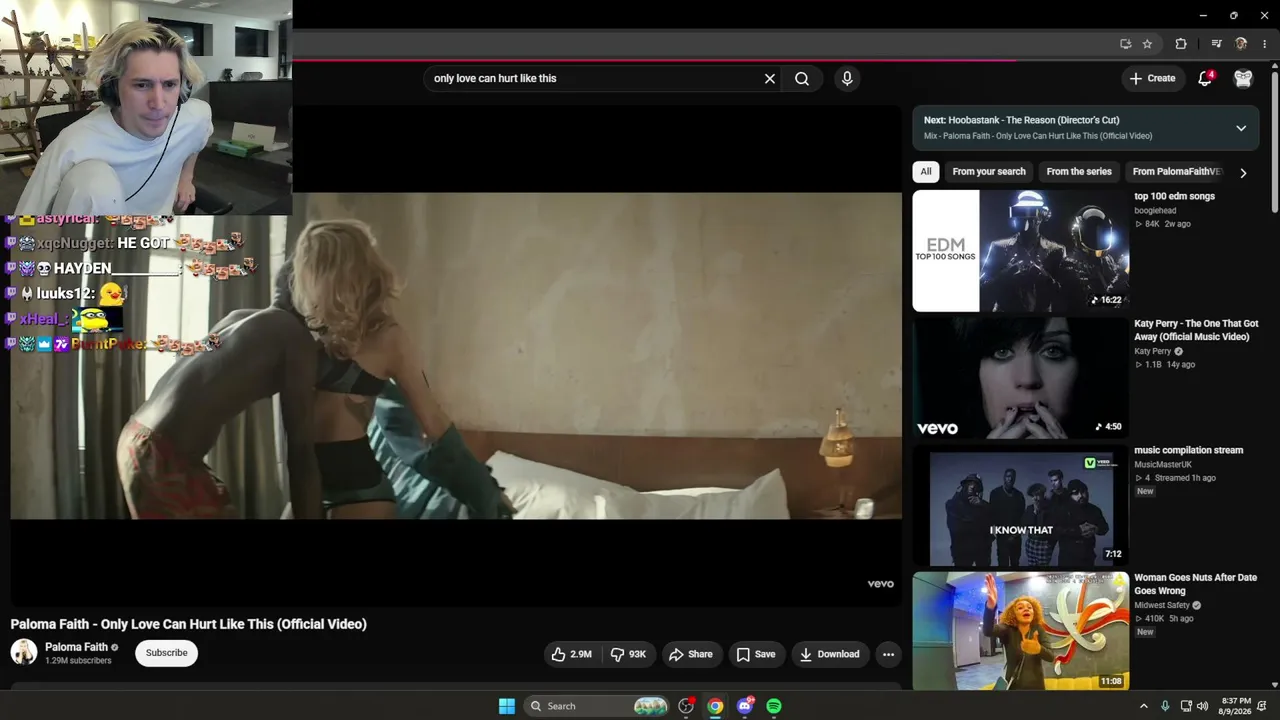Open YouTube notifications bell
The image size is (1280, 720).
[1205, 78]
